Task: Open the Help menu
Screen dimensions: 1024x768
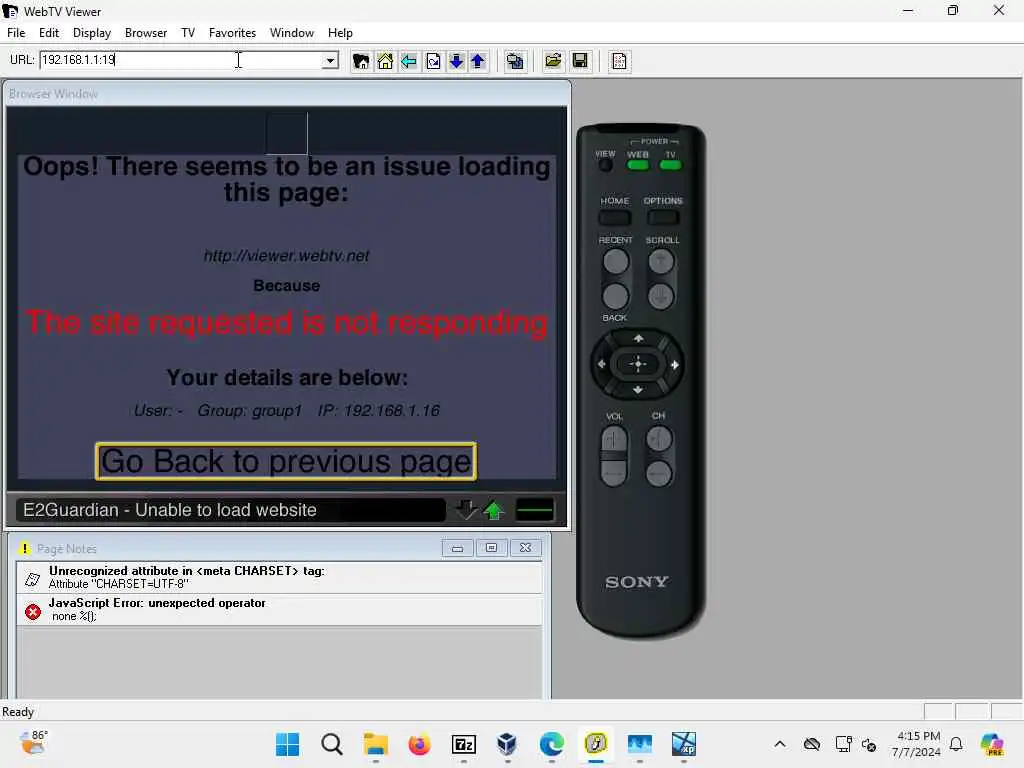Action: pyautogui.click(x=340, y=33)
